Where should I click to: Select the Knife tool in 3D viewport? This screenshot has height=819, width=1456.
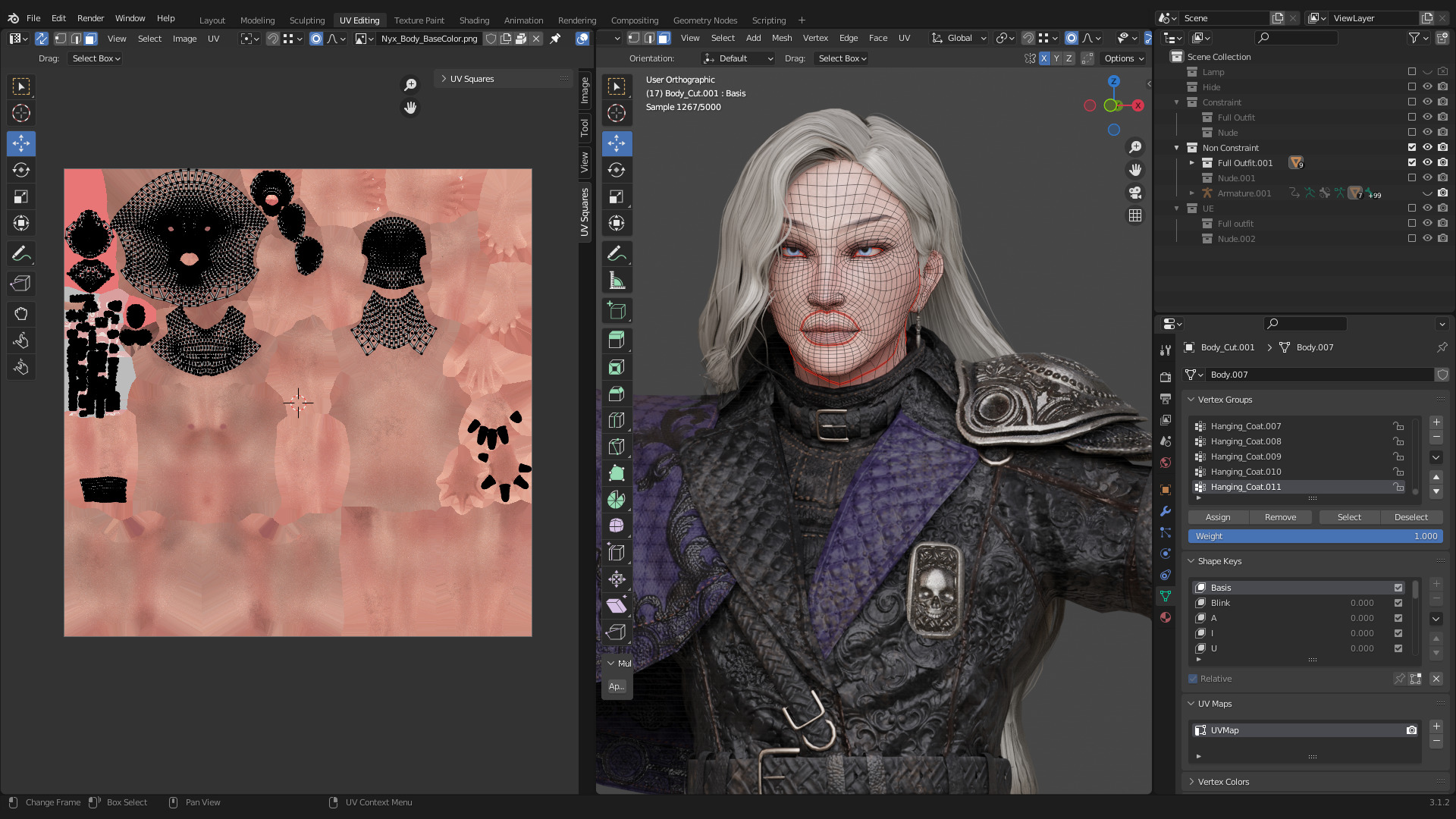click(617, 447)
